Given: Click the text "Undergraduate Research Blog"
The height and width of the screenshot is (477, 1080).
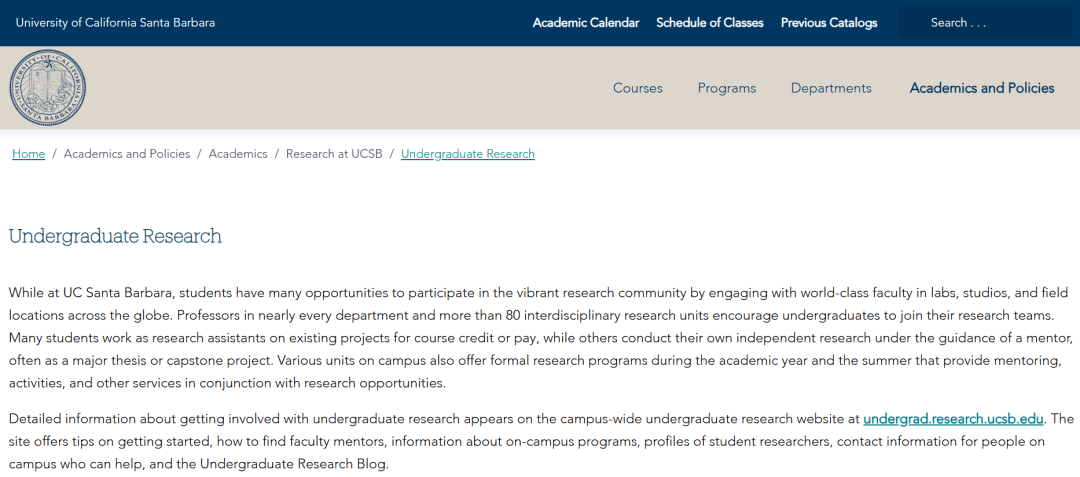Looking at the screenshot, I should click(293, 463).
